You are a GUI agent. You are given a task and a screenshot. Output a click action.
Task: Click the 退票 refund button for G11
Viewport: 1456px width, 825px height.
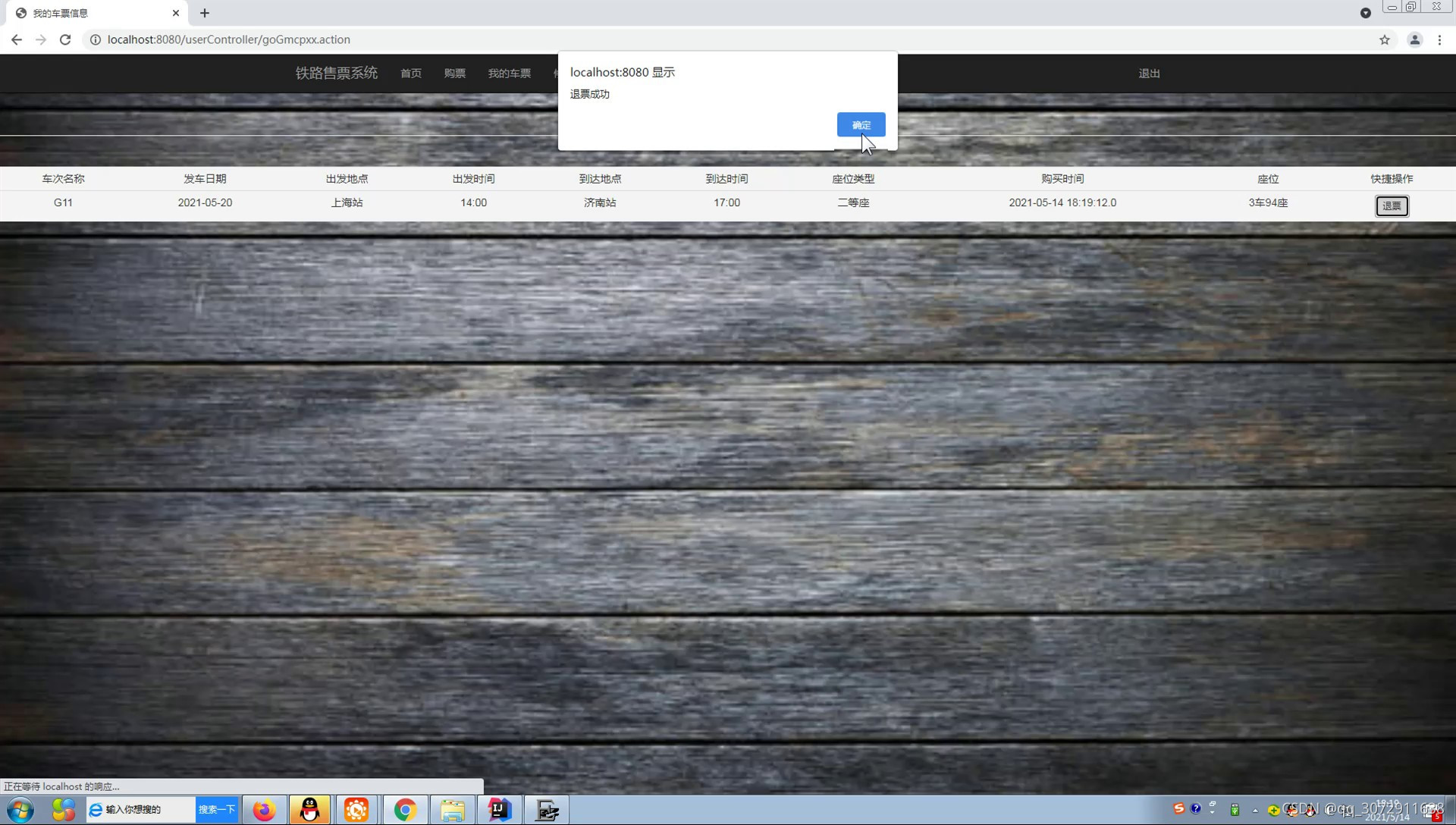[x=1392, y=205]
